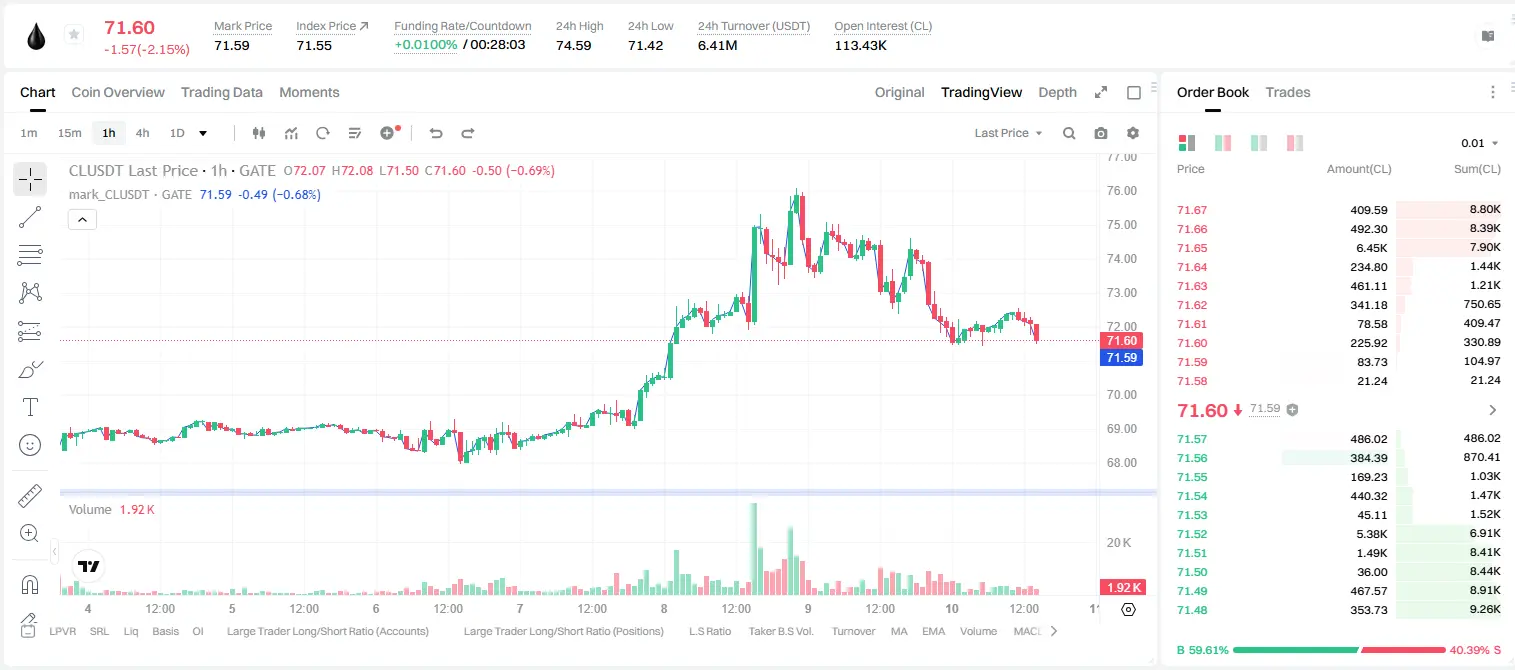Open the Last Price dropdown

[1008, 133]
